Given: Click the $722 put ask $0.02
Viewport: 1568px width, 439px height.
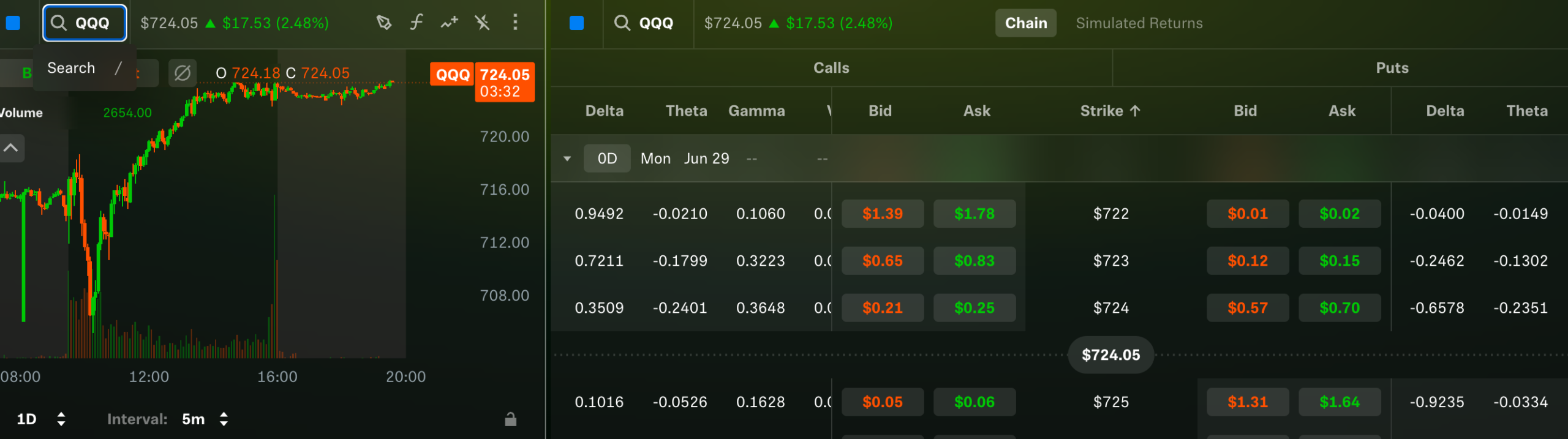Looking at the screenshot, I should coord(1340,214).
